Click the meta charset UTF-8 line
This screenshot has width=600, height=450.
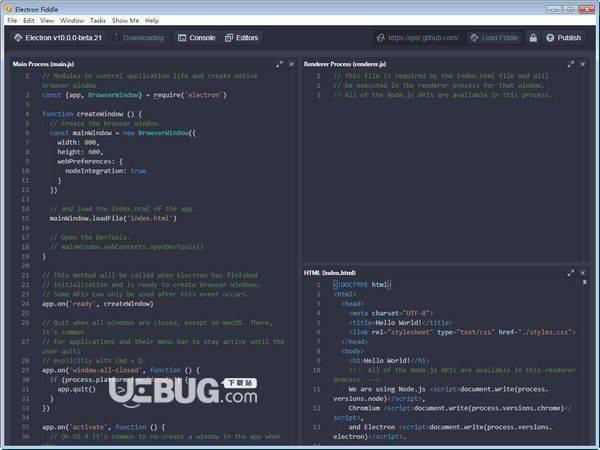point(391,313)
